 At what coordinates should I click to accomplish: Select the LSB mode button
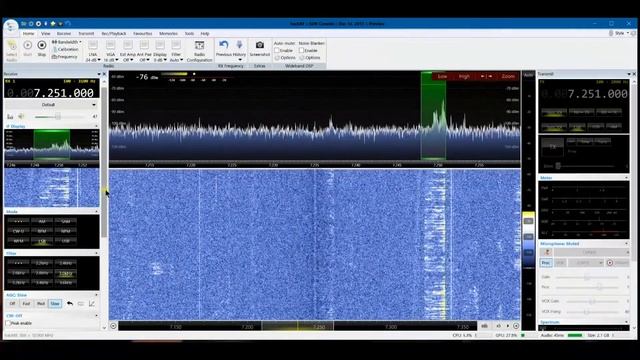click(x=42, y=241)
